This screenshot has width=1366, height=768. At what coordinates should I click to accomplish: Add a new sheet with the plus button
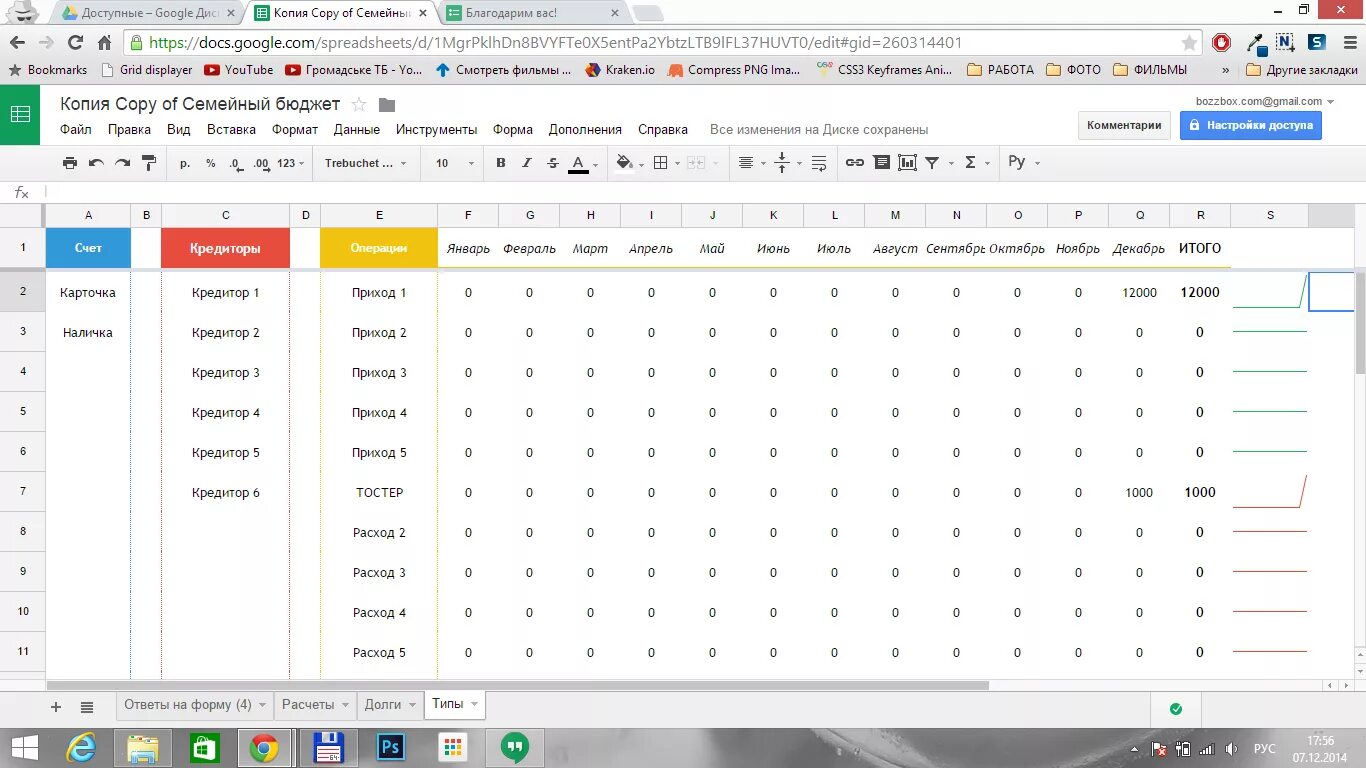point(56,707)
